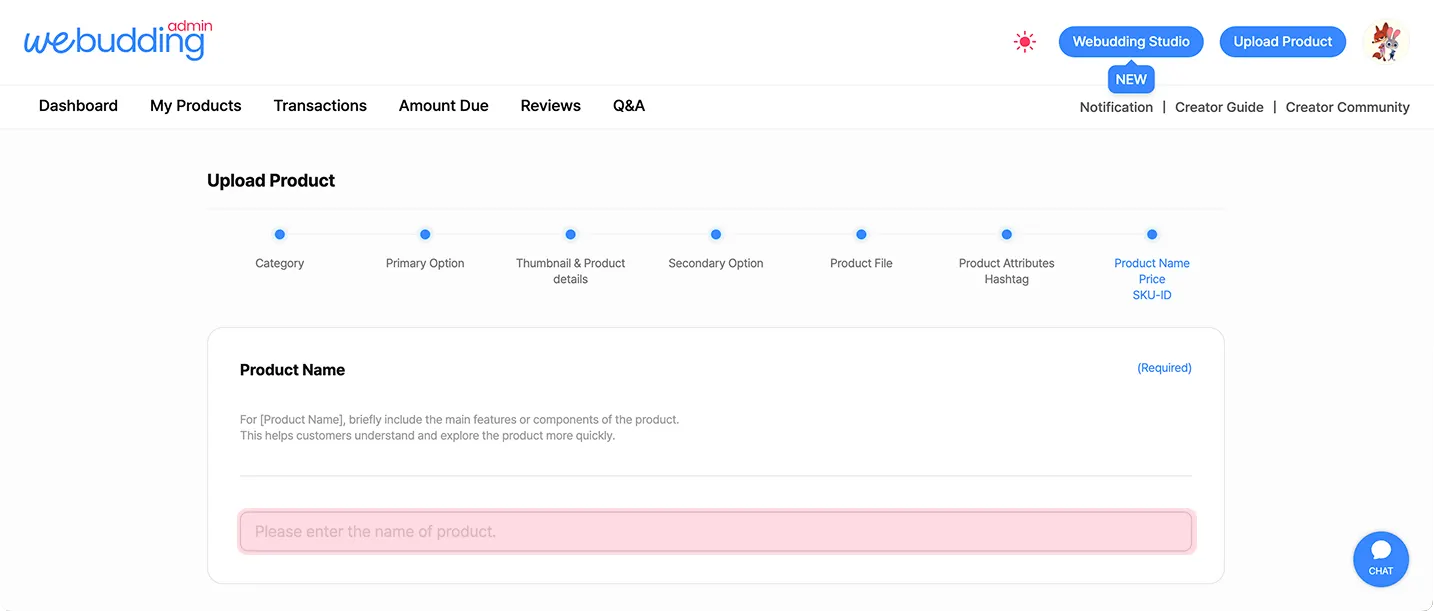Open the Reviews menu item

pos(550,106)
